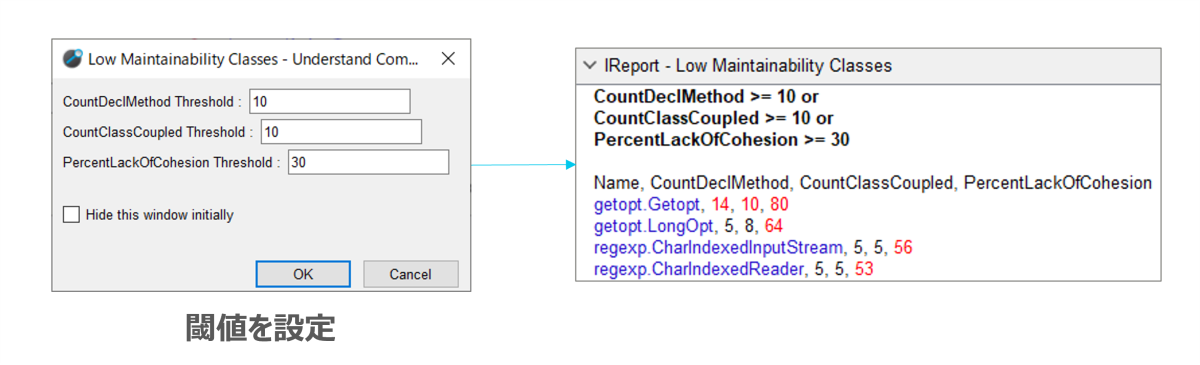
Task: Click the 'PercentLackOfCohesion Threshold :' label
Action: (171, 164)
